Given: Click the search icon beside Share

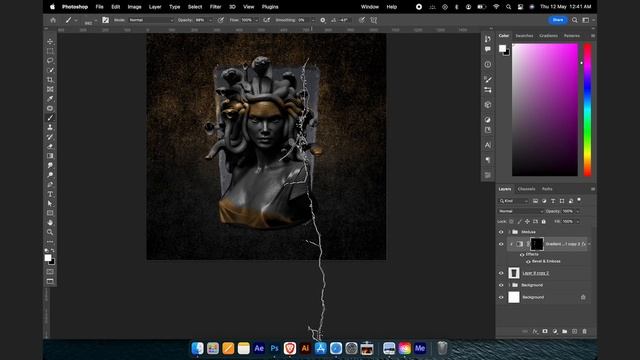Looking at the screenshot, I should coord(575,20).
